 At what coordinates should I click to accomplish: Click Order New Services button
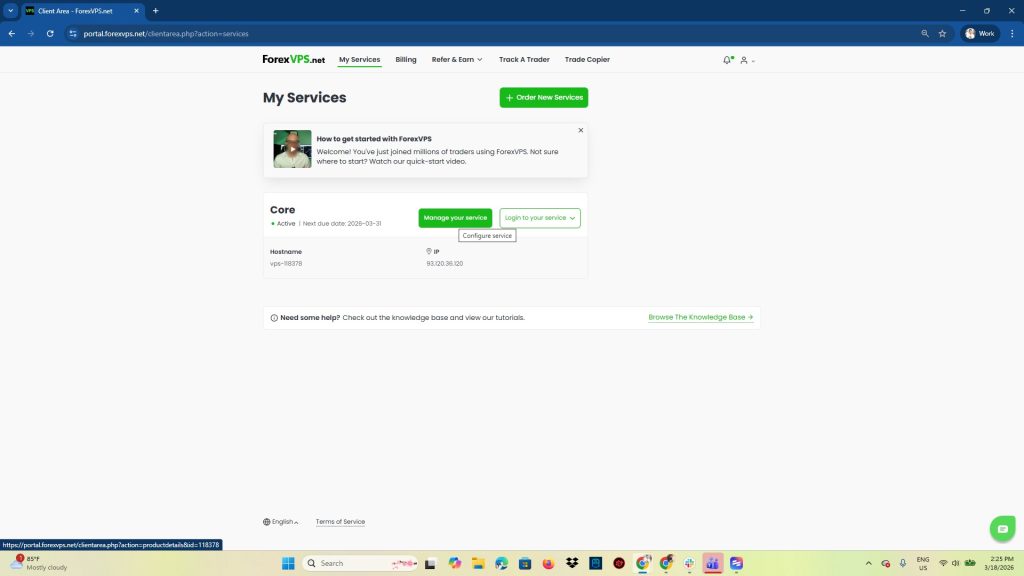click(544, 97)
